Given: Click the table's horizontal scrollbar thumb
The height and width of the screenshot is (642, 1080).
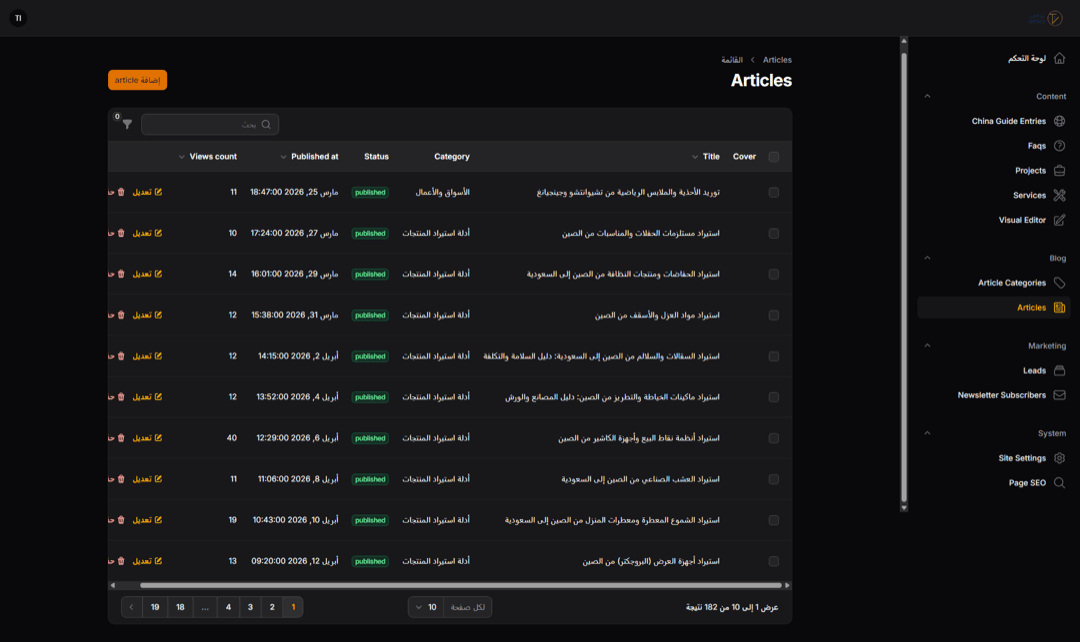Looking at the screenshot, I should pyautogui.click(x=460, y=586).
